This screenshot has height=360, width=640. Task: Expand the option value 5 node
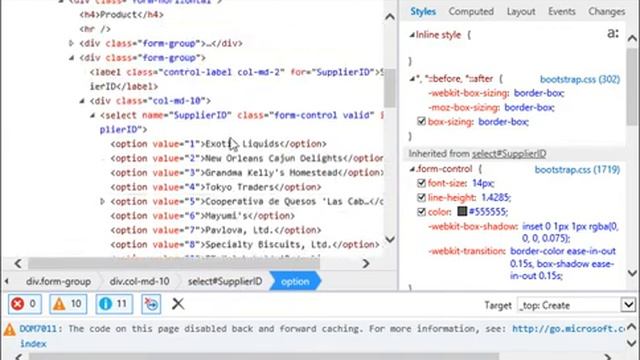(102, 201)
